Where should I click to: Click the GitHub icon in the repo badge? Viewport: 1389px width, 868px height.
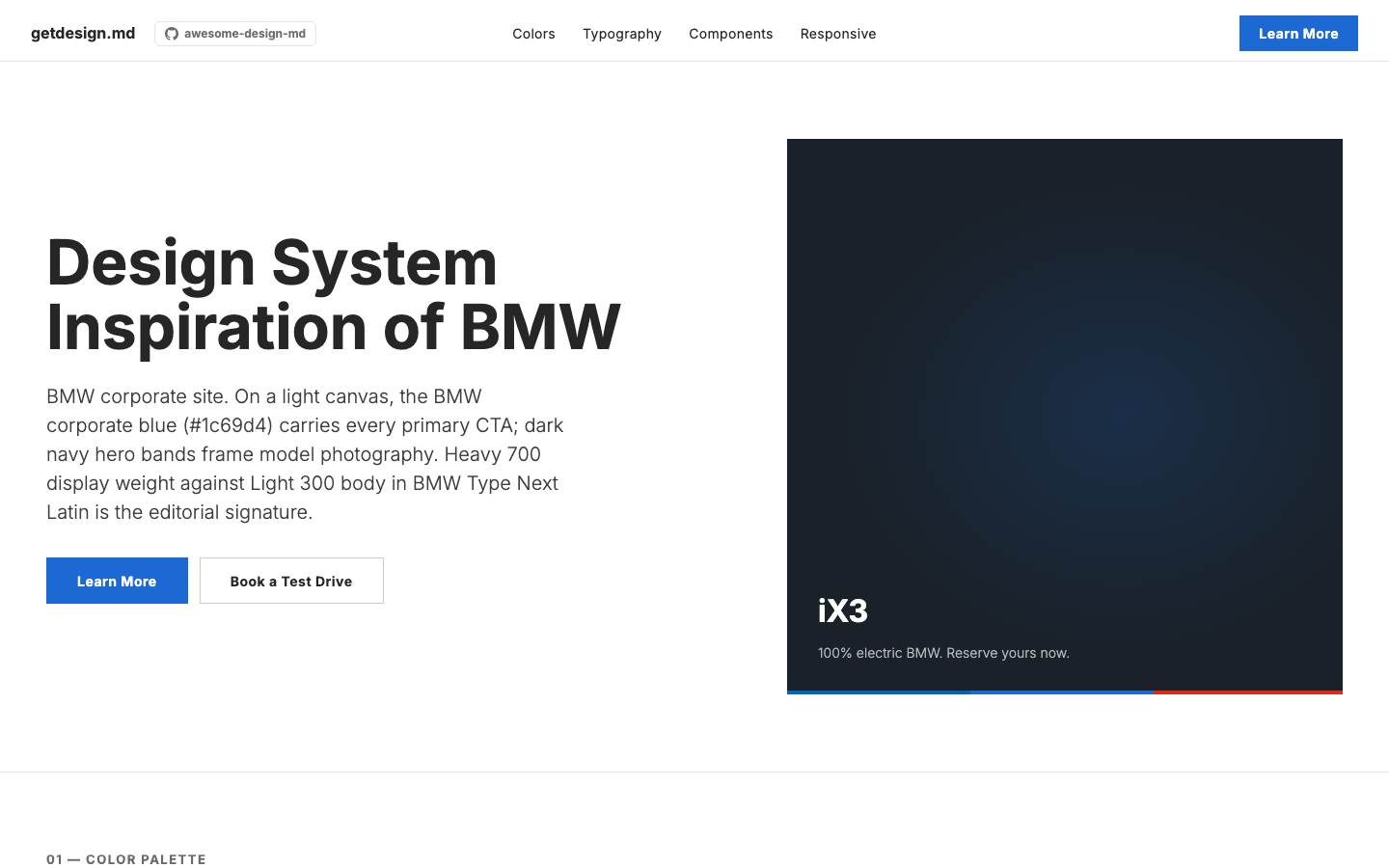pyautogui.click(x=172, y=33)
